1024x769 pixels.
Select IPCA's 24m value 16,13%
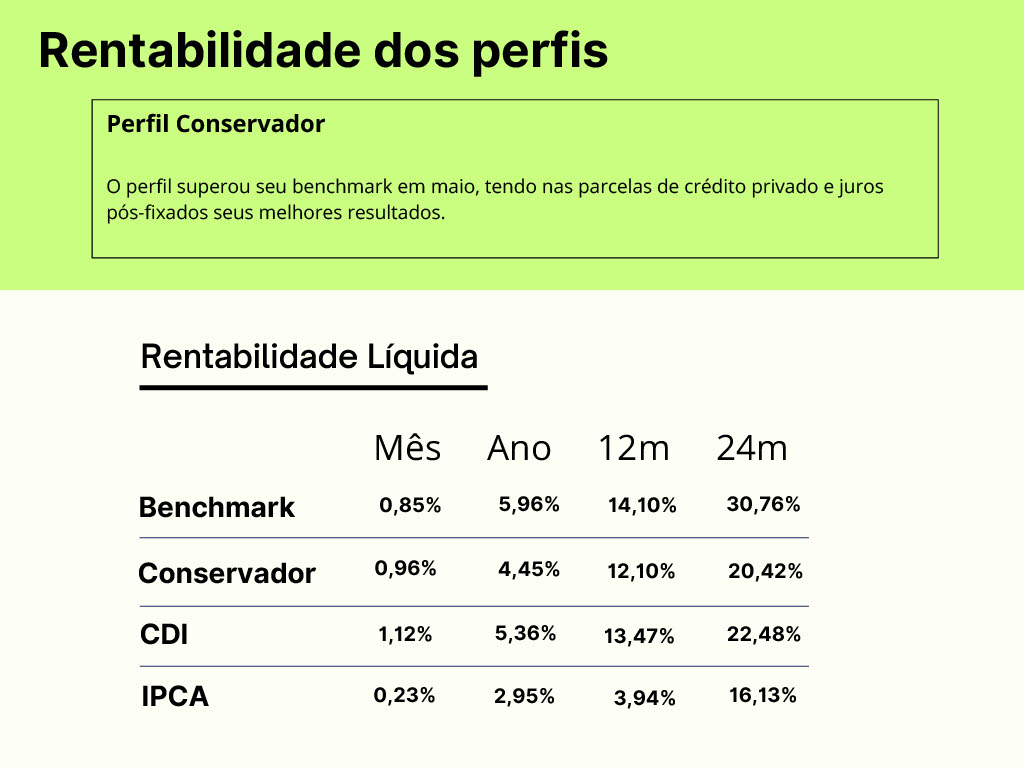pyautogui.click(x=763, y=695)
